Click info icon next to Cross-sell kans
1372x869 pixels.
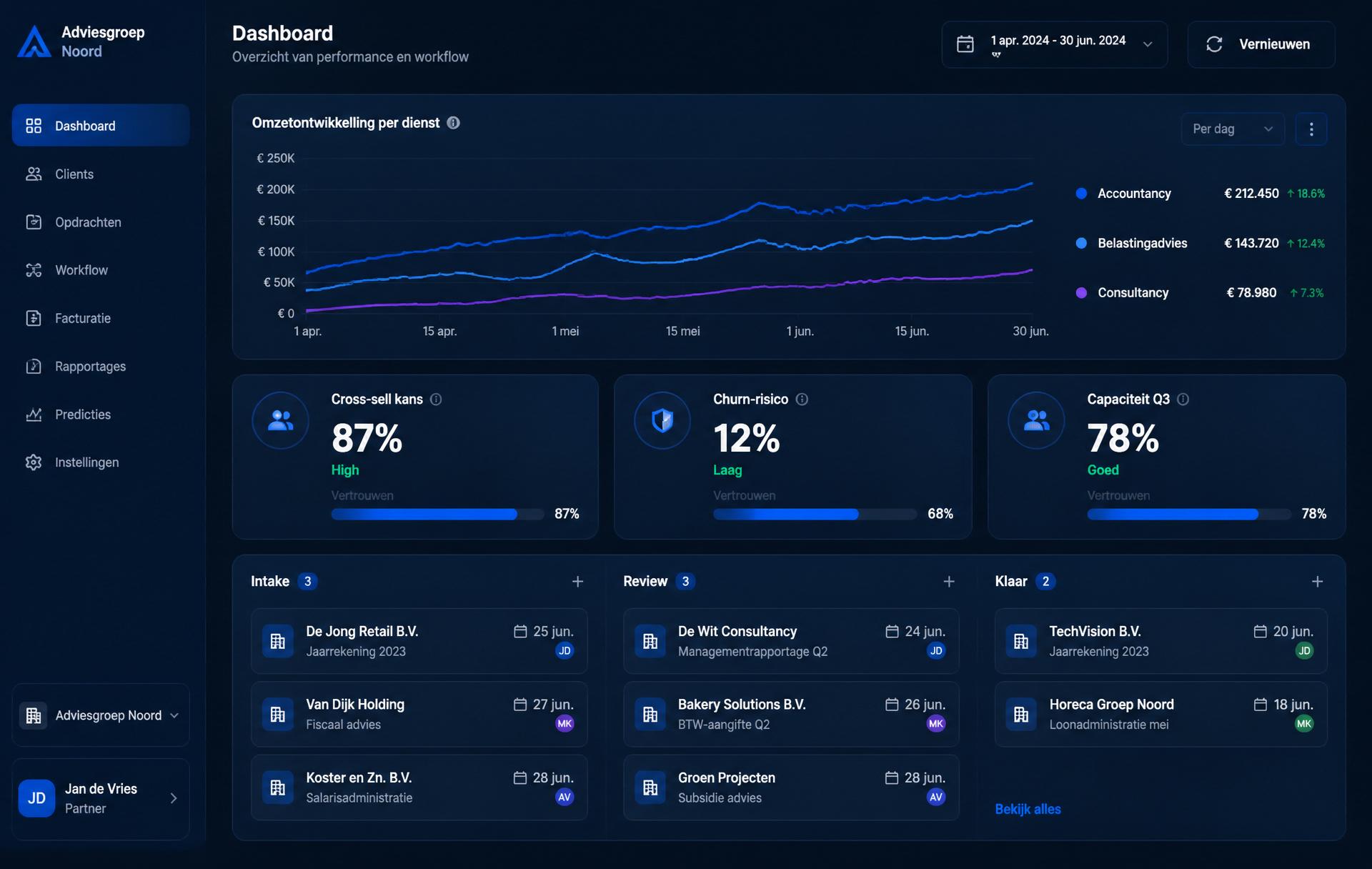[x=436, y=399]
